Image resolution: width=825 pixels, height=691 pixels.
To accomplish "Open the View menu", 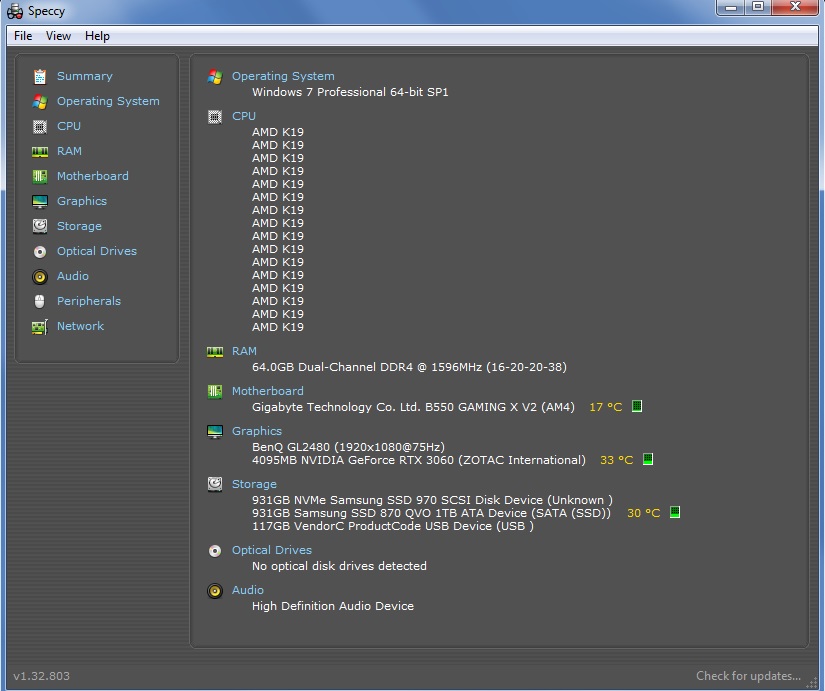I will 58,36.
